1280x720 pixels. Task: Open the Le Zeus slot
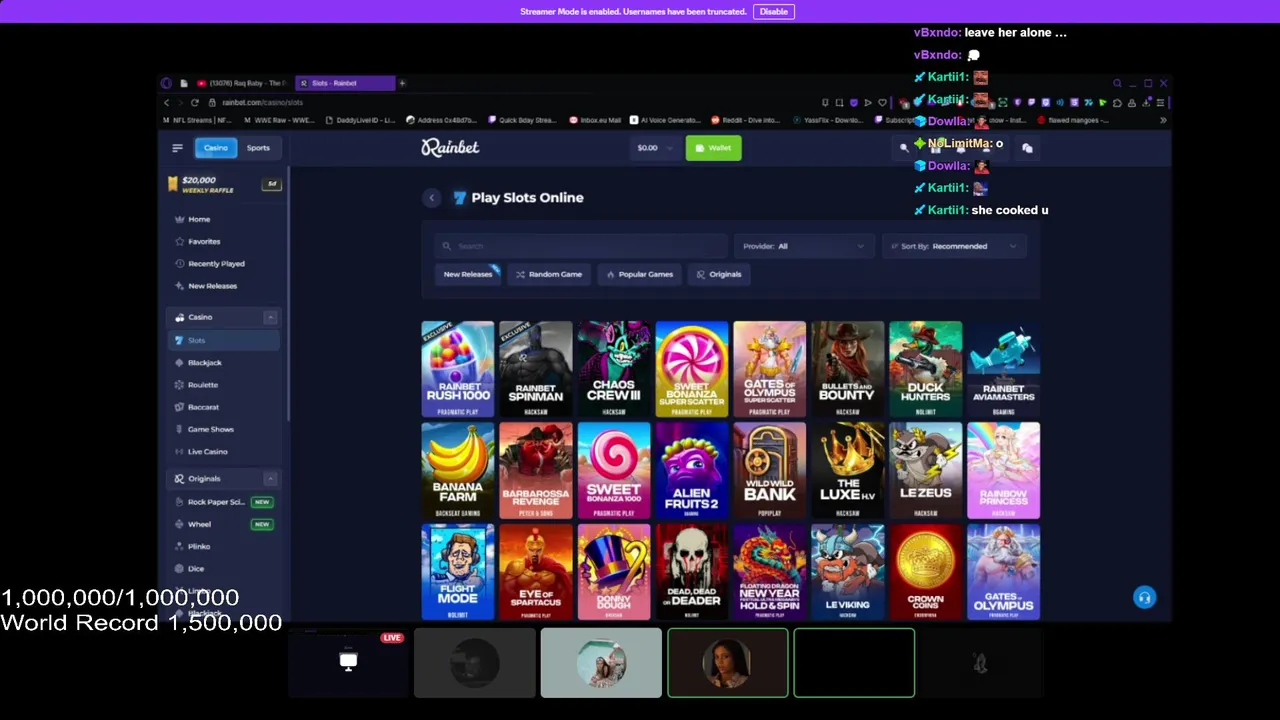point(926,470)
